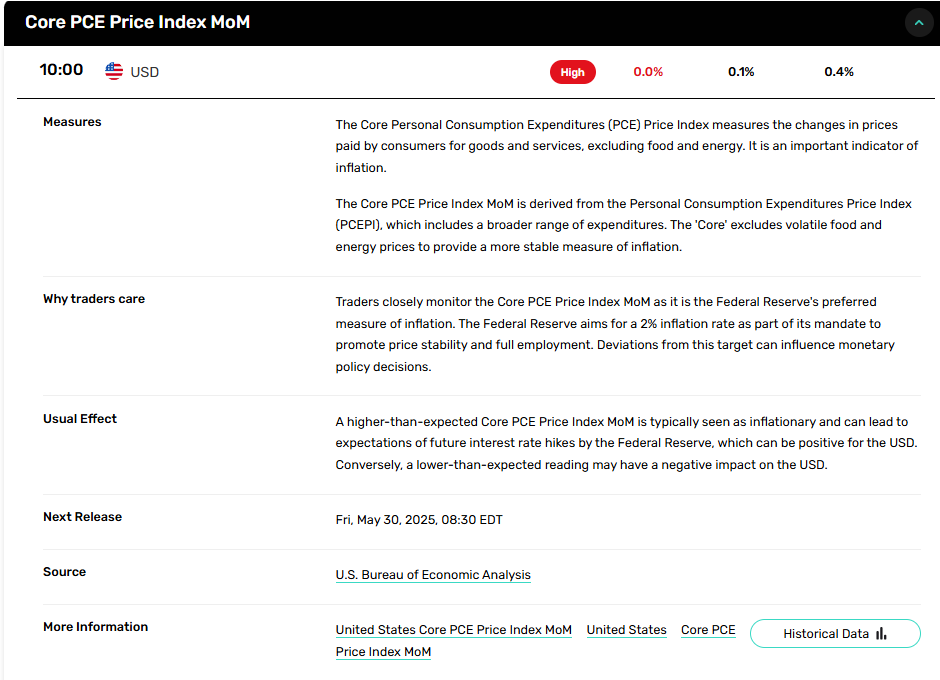940x680 pixels.
Task: Collapse the Core PCE Price Index panel chevron
Action: (x=918, y=22)
